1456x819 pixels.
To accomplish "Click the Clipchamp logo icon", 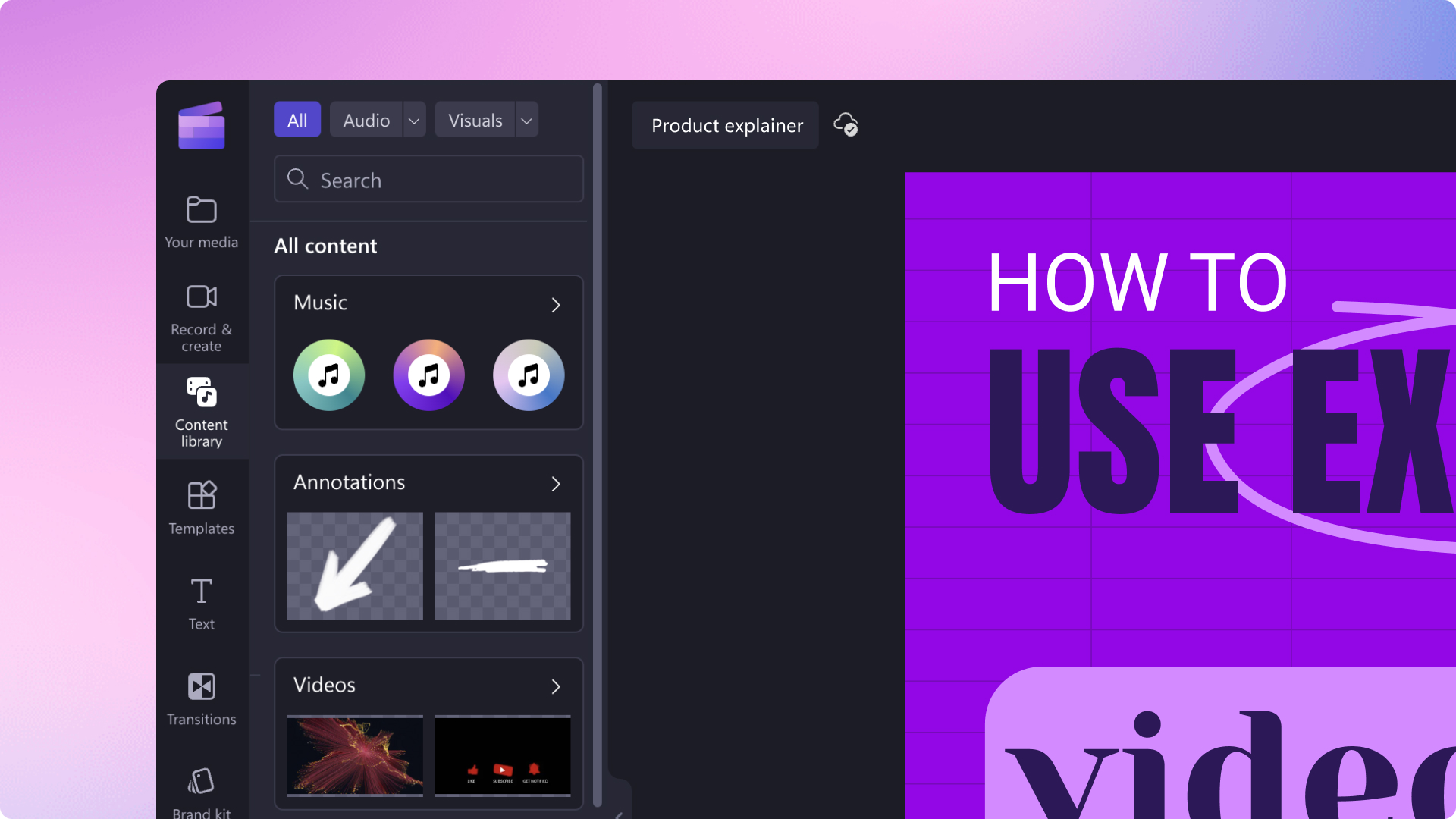I will point(200,125).
